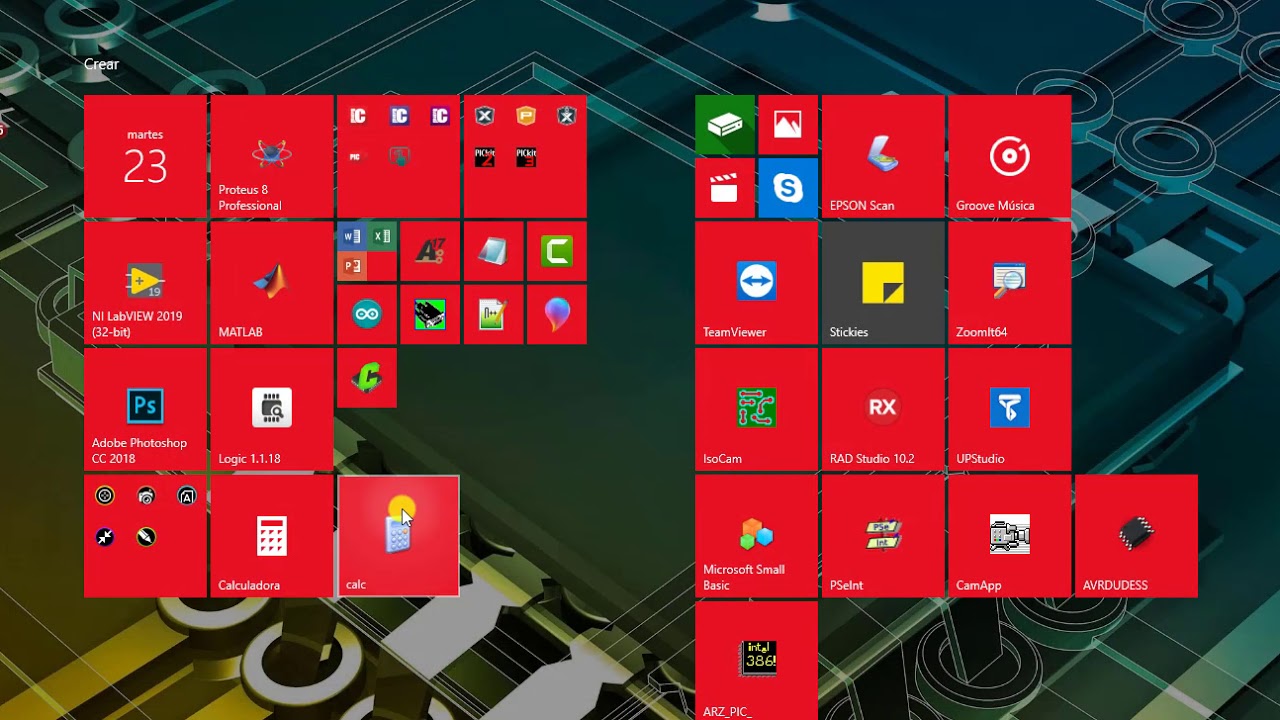Open the Photos tile with mountain icon
1280x720 pixels.
point(788,125)
